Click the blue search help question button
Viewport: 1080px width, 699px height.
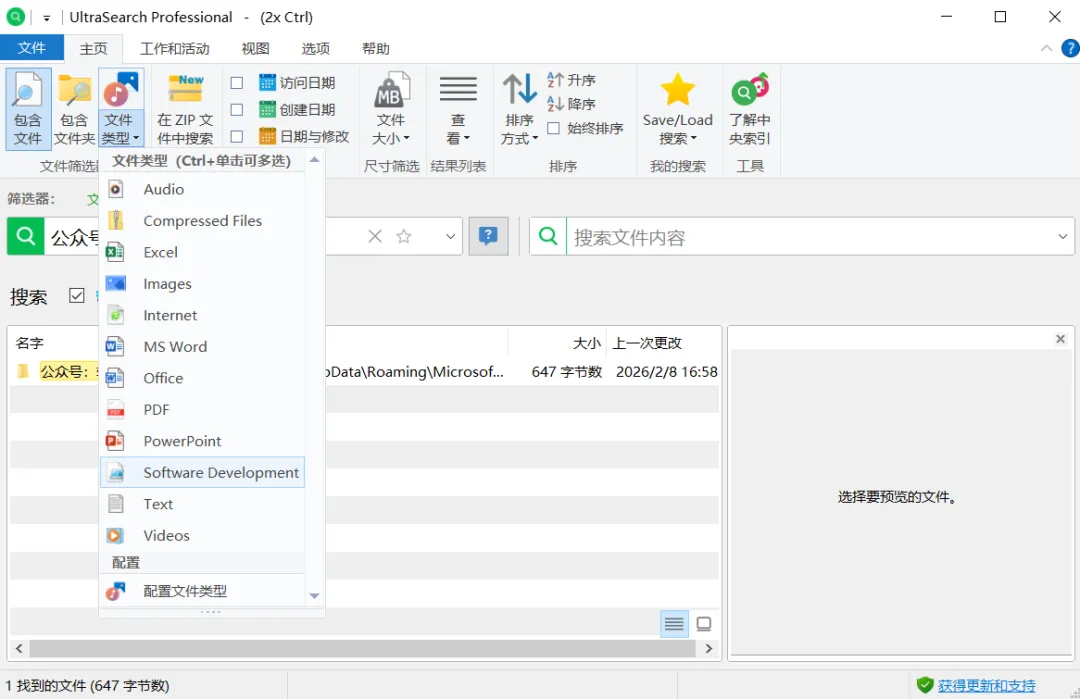488,236
